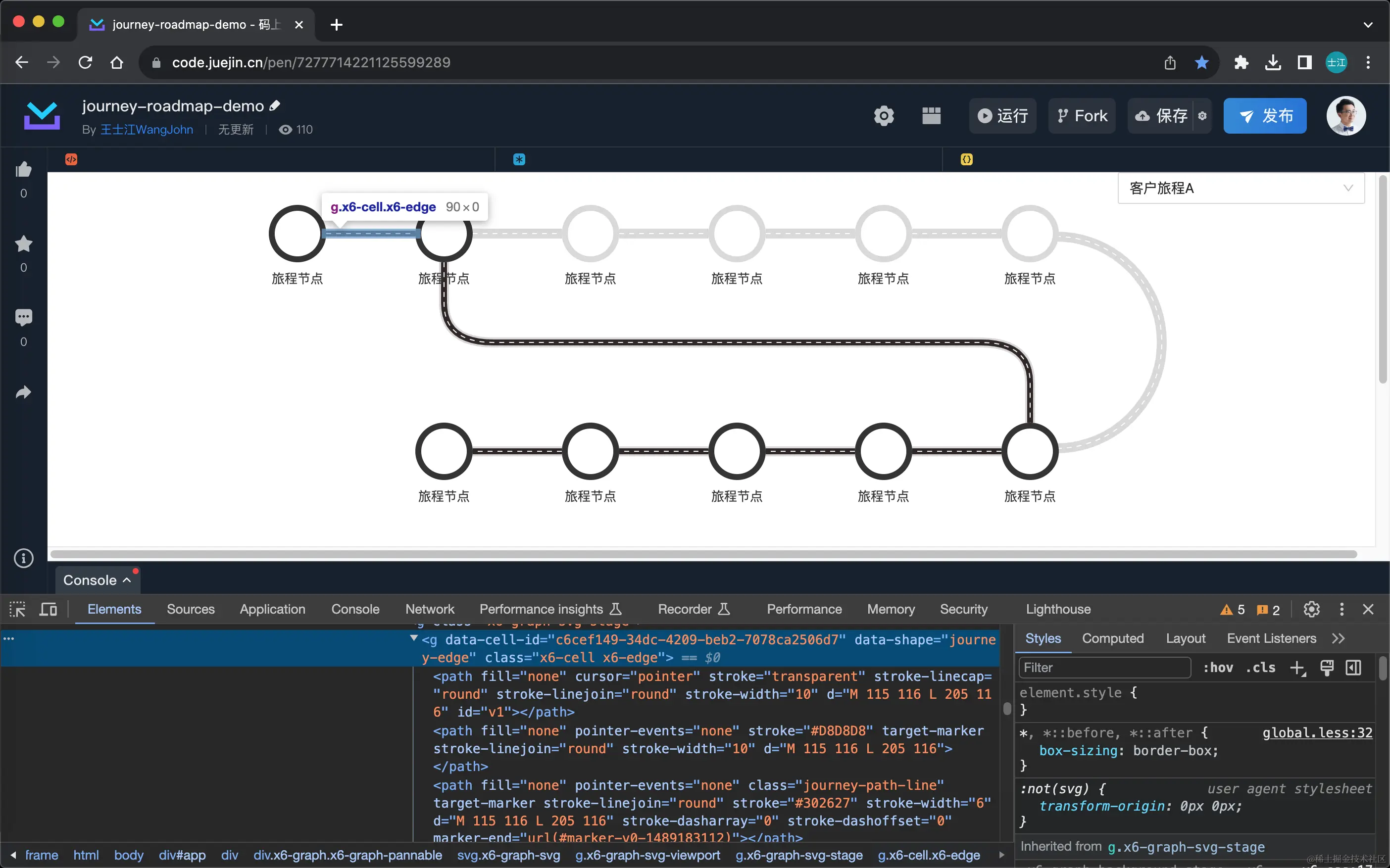This screenshot has width=1390, height=868.
Task: Select the Computed styles tab
Action: click(x=1113, y=638)
